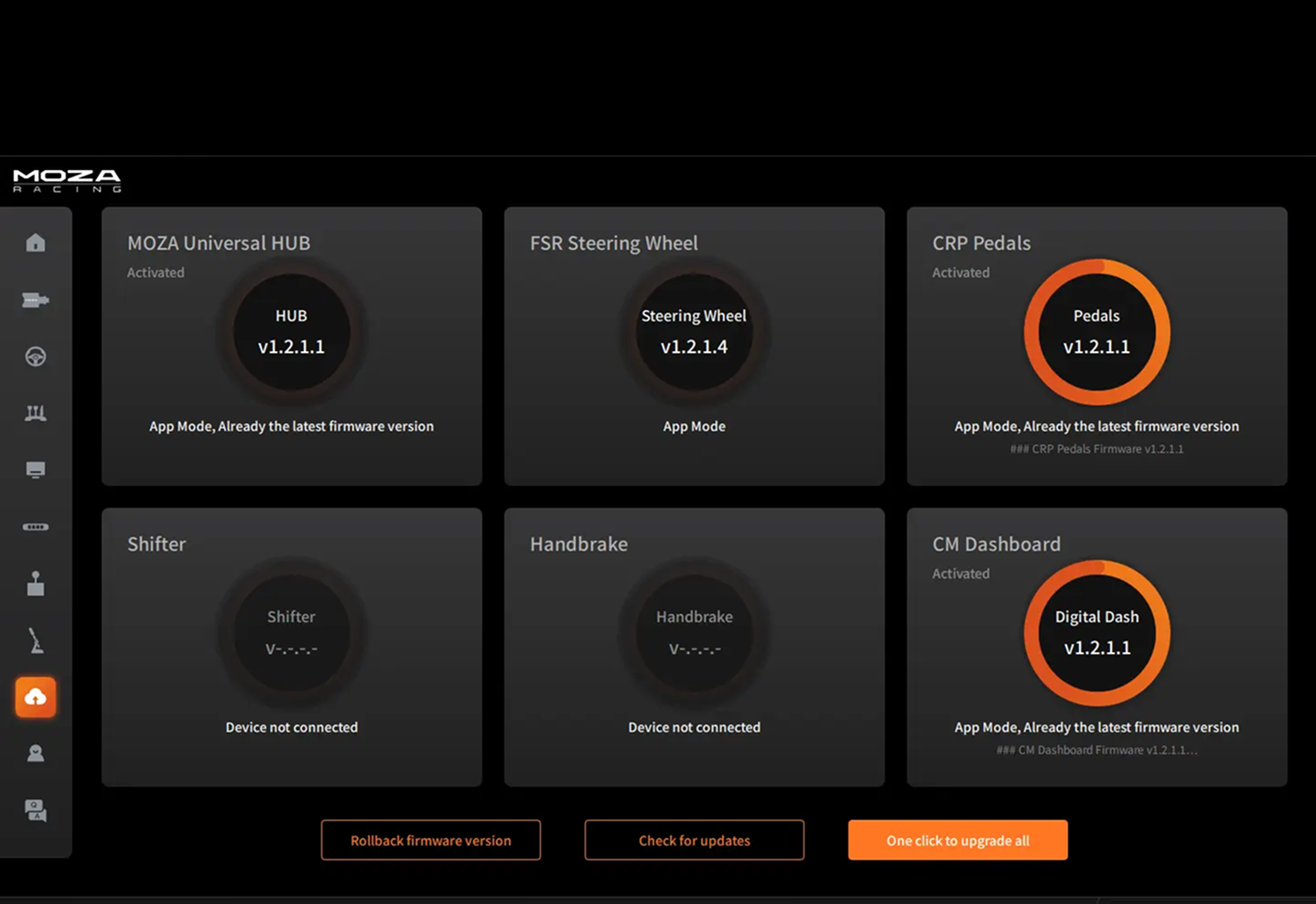This screenshot has height=904, width=1316.
Task: Select the firmware update cloud icon
Action: [36, 697]
